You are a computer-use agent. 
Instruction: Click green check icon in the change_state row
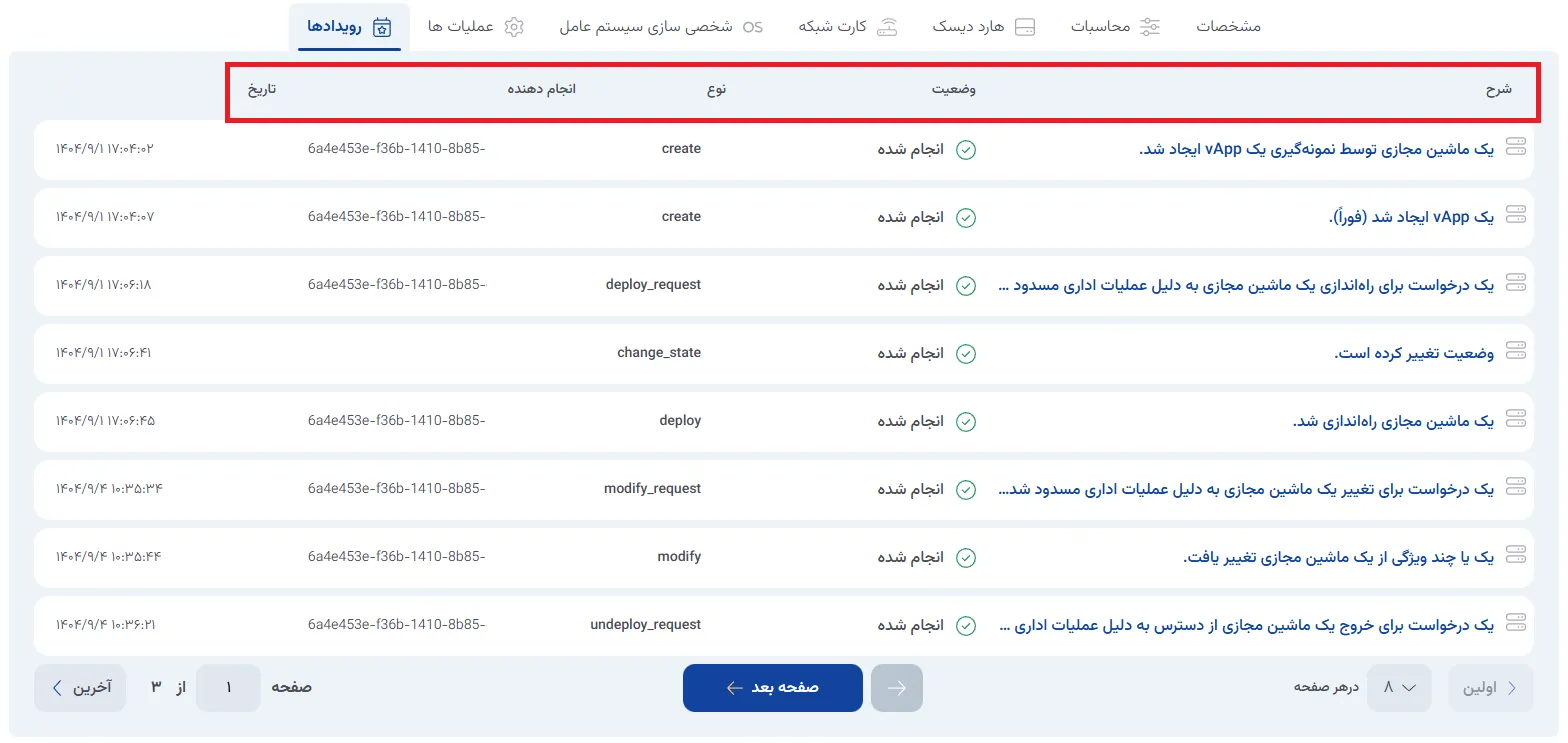point(966,354)
